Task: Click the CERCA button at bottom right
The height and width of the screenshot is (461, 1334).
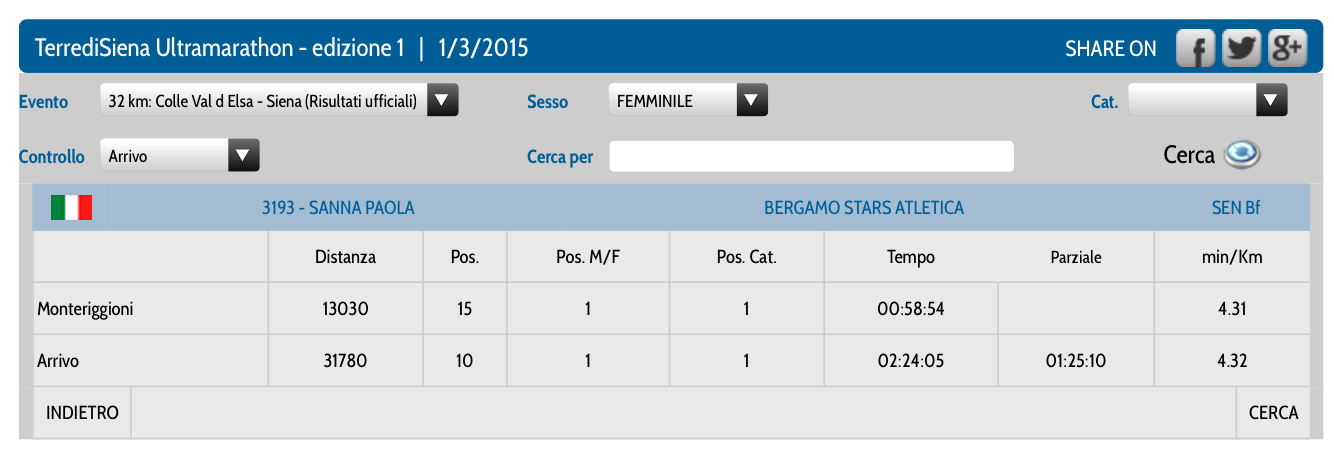Action: [1273, 413]
